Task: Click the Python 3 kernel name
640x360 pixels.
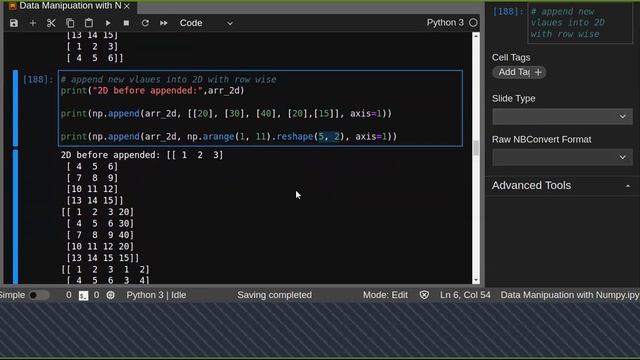Action: pos(445,22)
